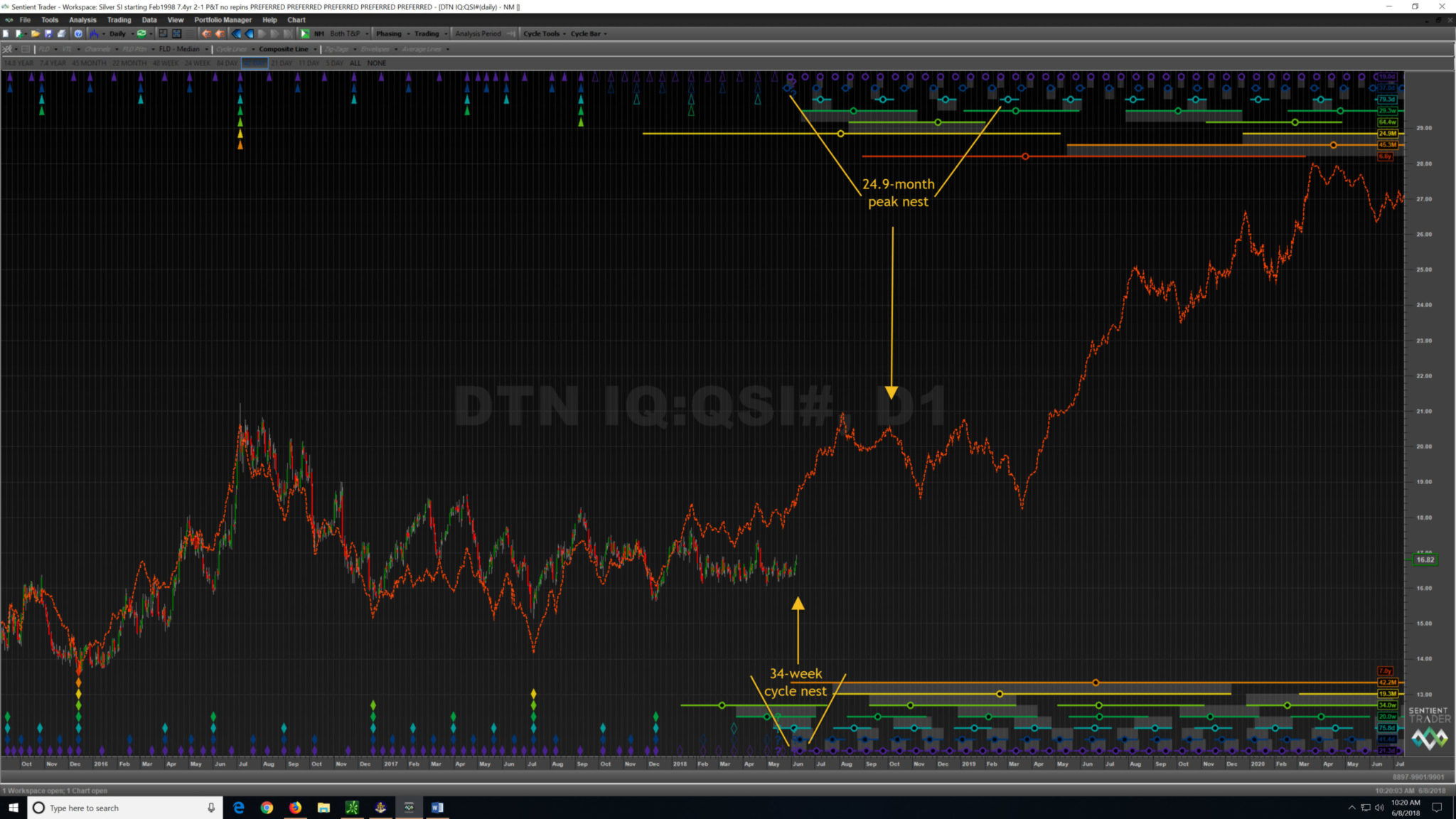
Task: Open the Tools menu
Action: (x=50, y=20)
